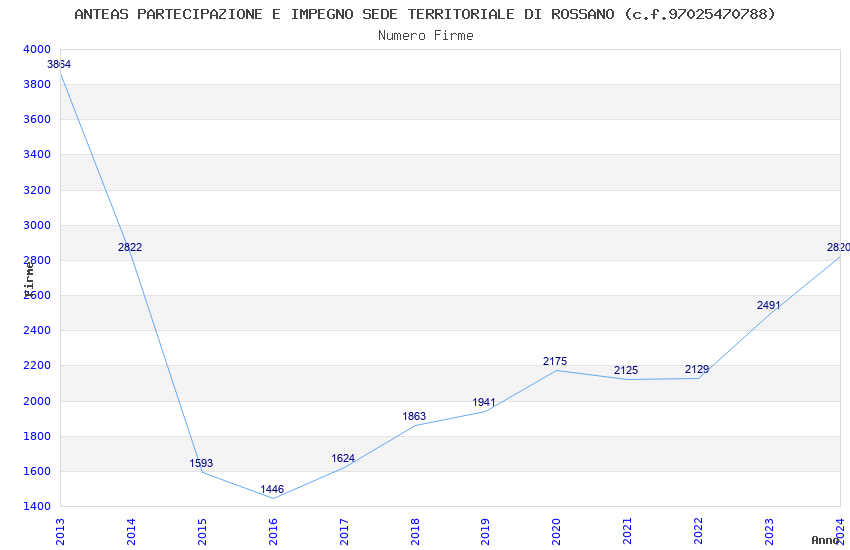This screenshot has width=850, height=550.
Task: Click x-axis year 2017
Action: 344,532
